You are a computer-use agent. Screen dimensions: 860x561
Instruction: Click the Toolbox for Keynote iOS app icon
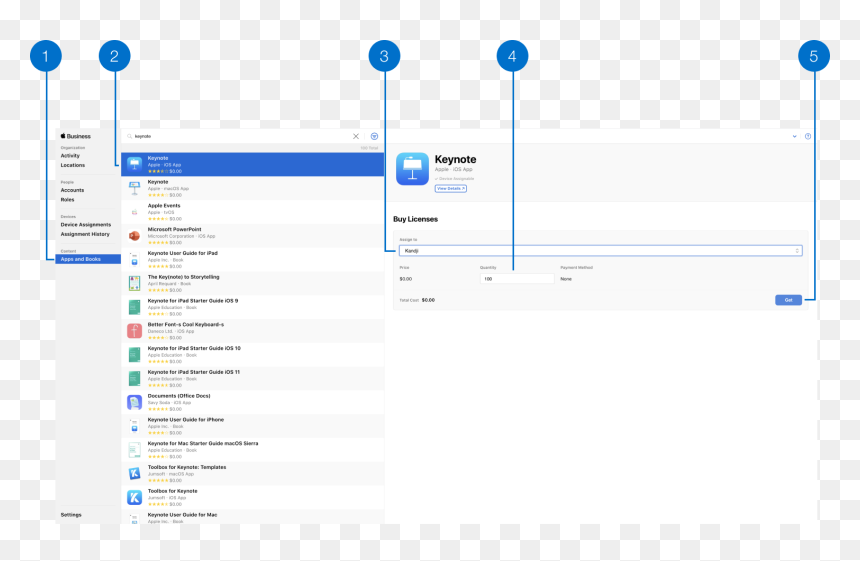[x=134, y=497]
